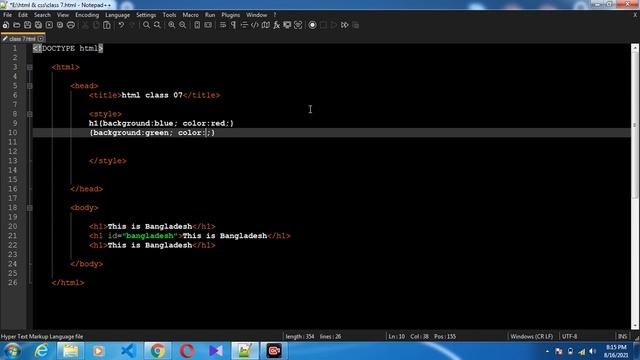Open the File menu
Image resolution: width=640 pixels, height=360 pixels.
tap(7, 15)
